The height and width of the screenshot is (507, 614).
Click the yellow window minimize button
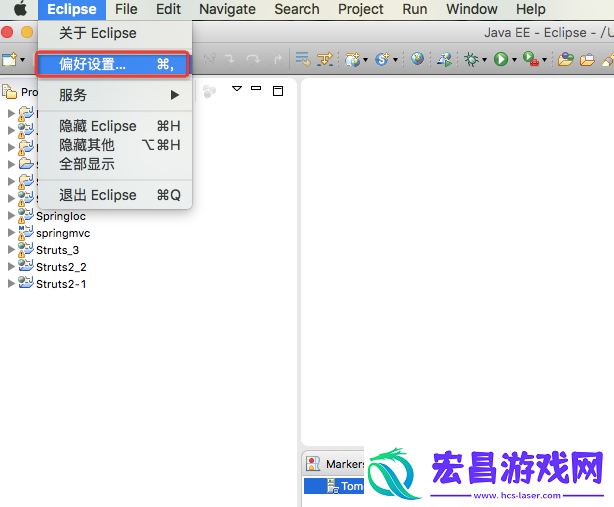[27, 32]
